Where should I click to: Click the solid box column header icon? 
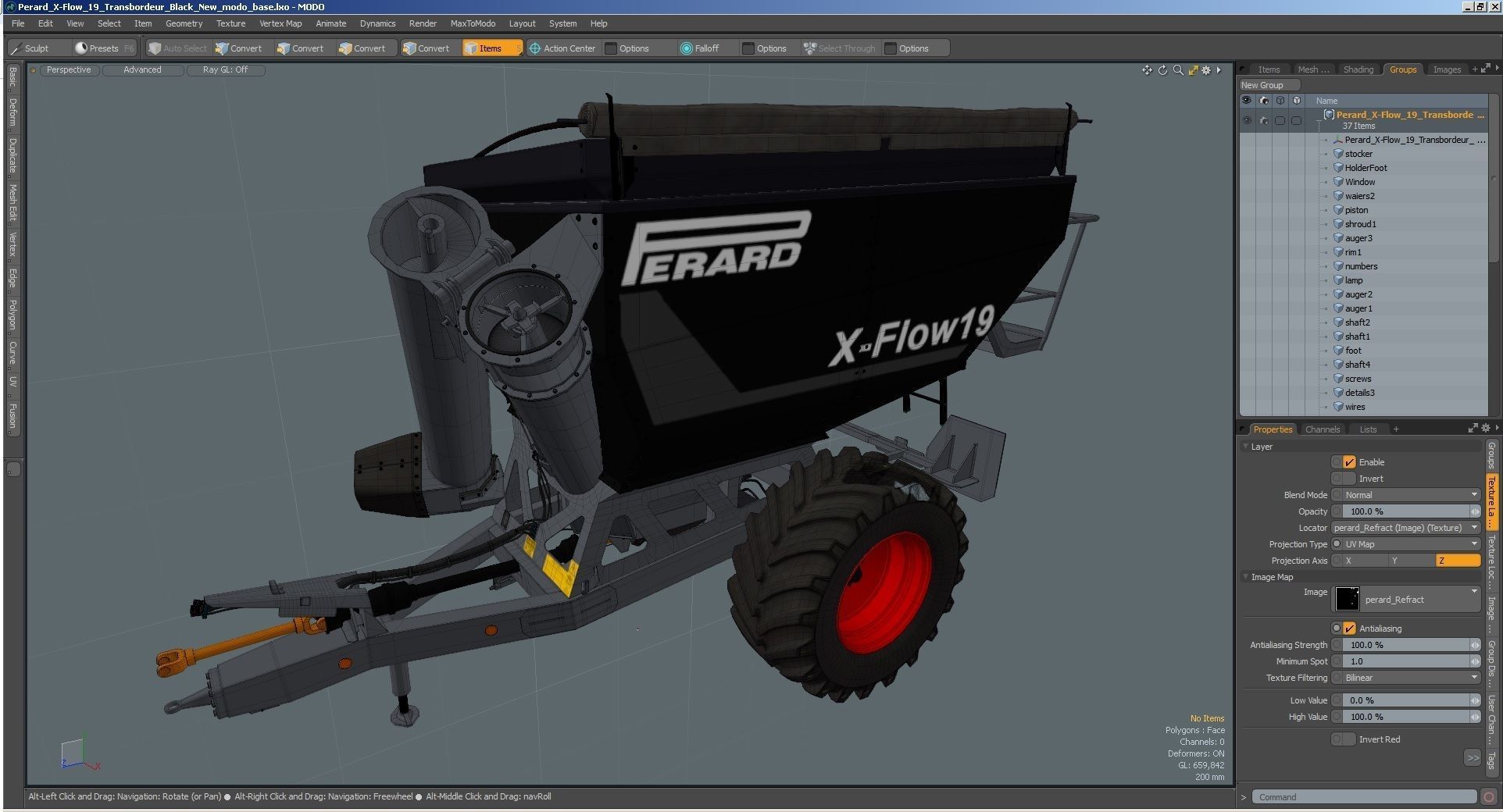(x=1297, y=101)
